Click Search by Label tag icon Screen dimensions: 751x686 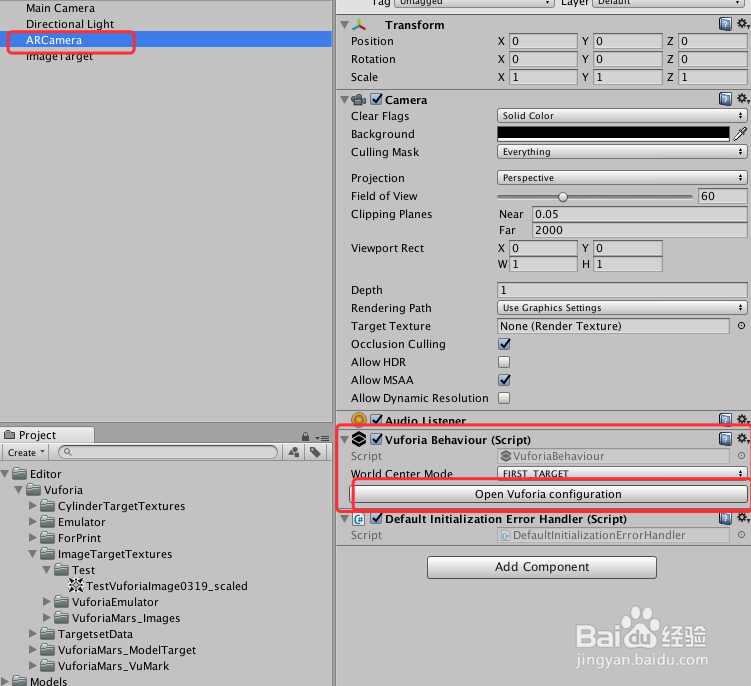coord(315,452)
